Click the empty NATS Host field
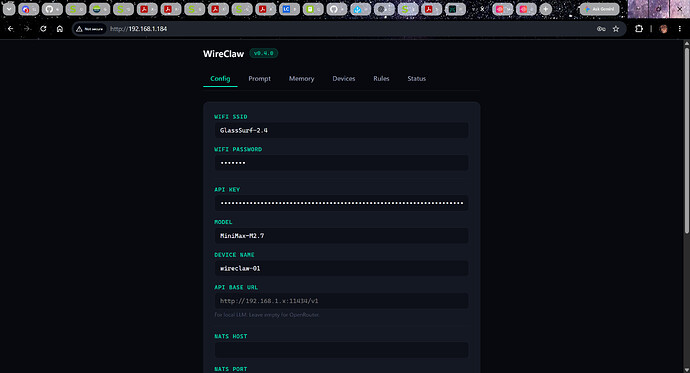The image size is (690, 373). 341,350
